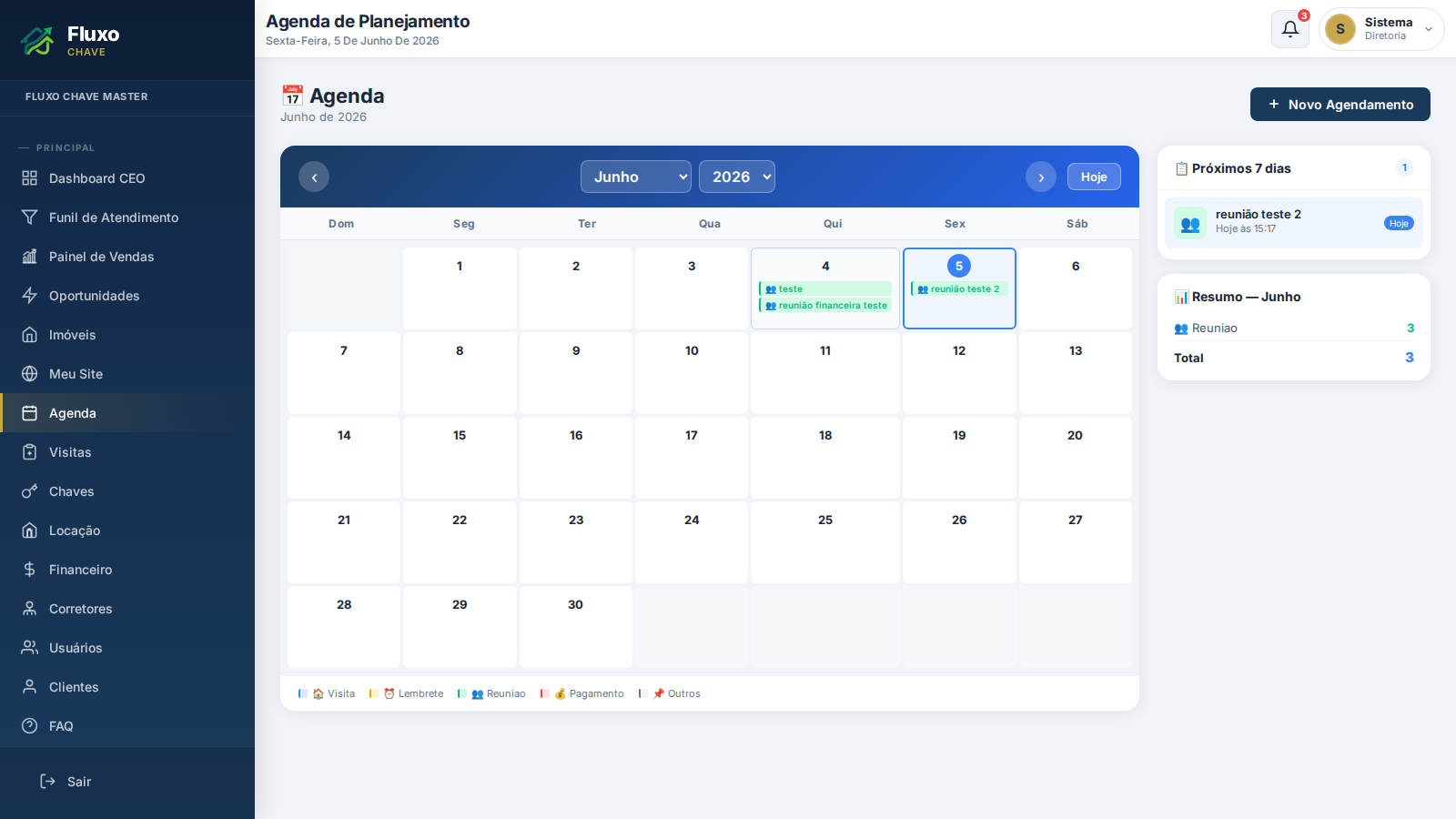Click the FAQ question mark icon
Image resolution: width=1456 pixels, height=819 pixels.
pyautogui.click(x=30, y=726)
